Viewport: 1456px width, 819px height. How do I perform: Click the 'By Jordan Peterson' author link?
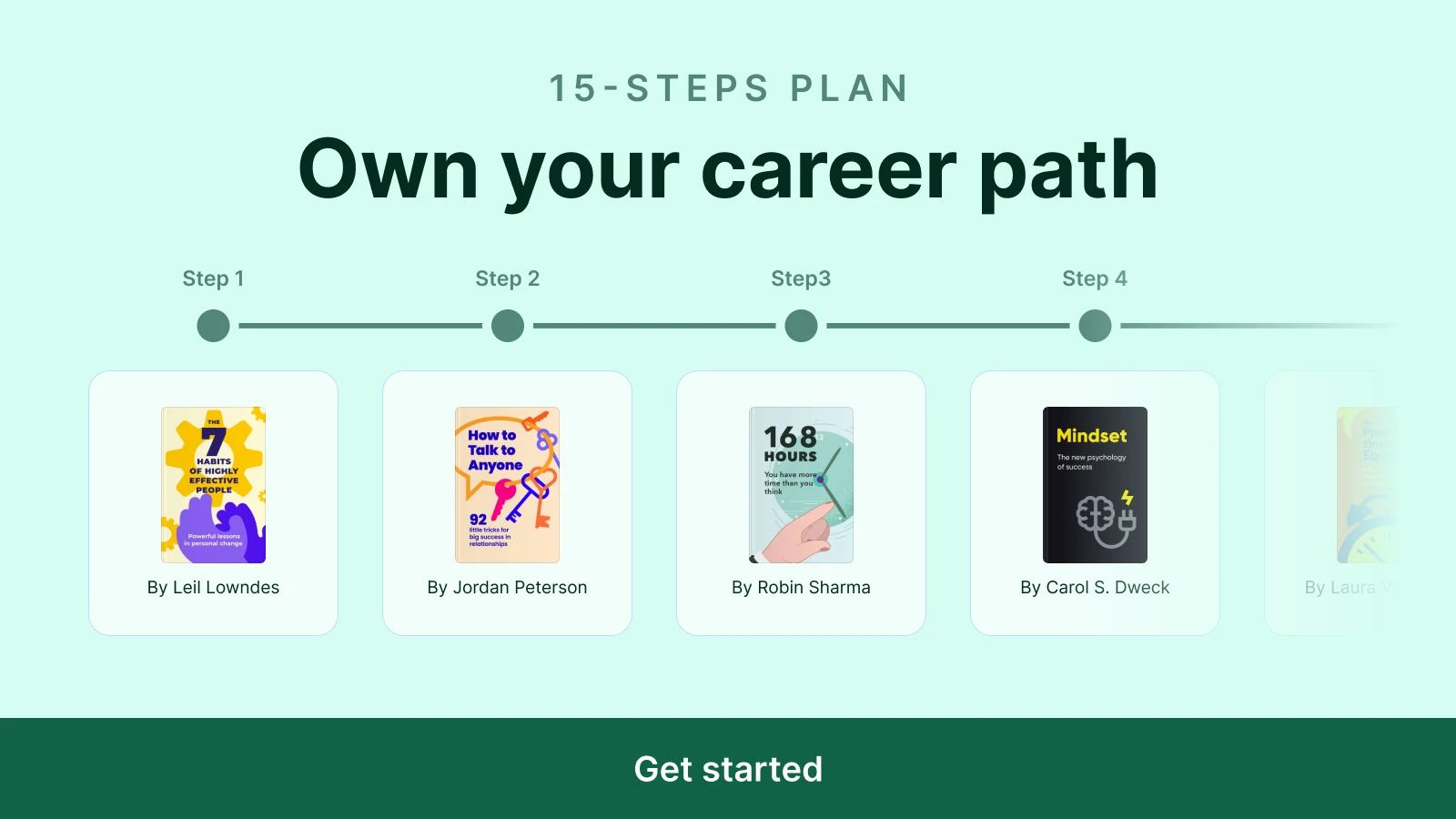coord(507,587)
